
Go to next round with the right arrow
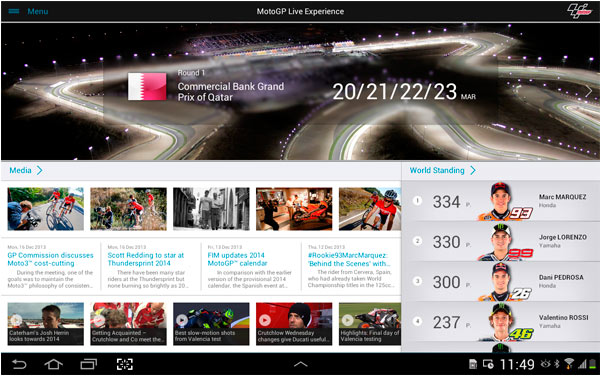[x=588, y=91]
